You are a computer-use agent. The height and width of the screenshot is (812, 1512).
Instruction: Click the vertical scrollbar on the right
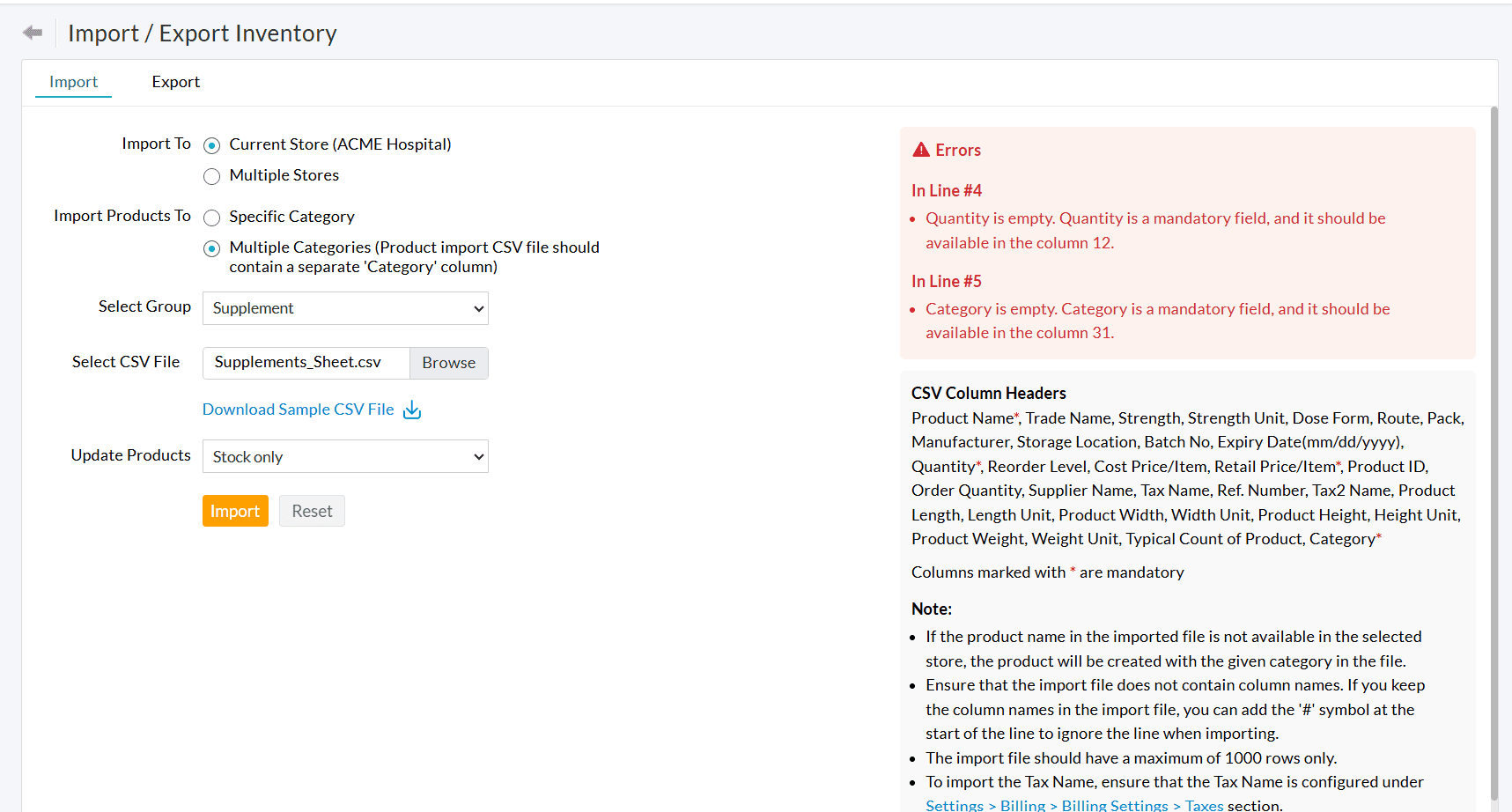coord(1494,440)
